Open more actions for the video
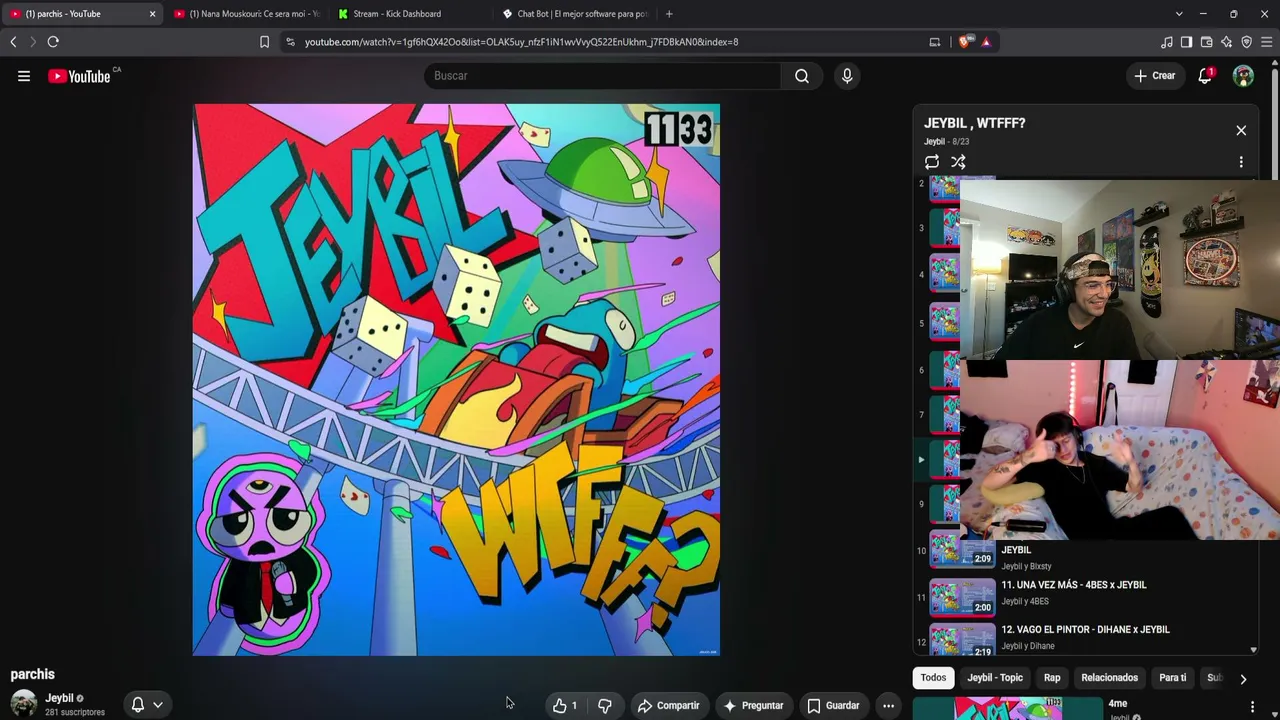 [x=888, y=706]
